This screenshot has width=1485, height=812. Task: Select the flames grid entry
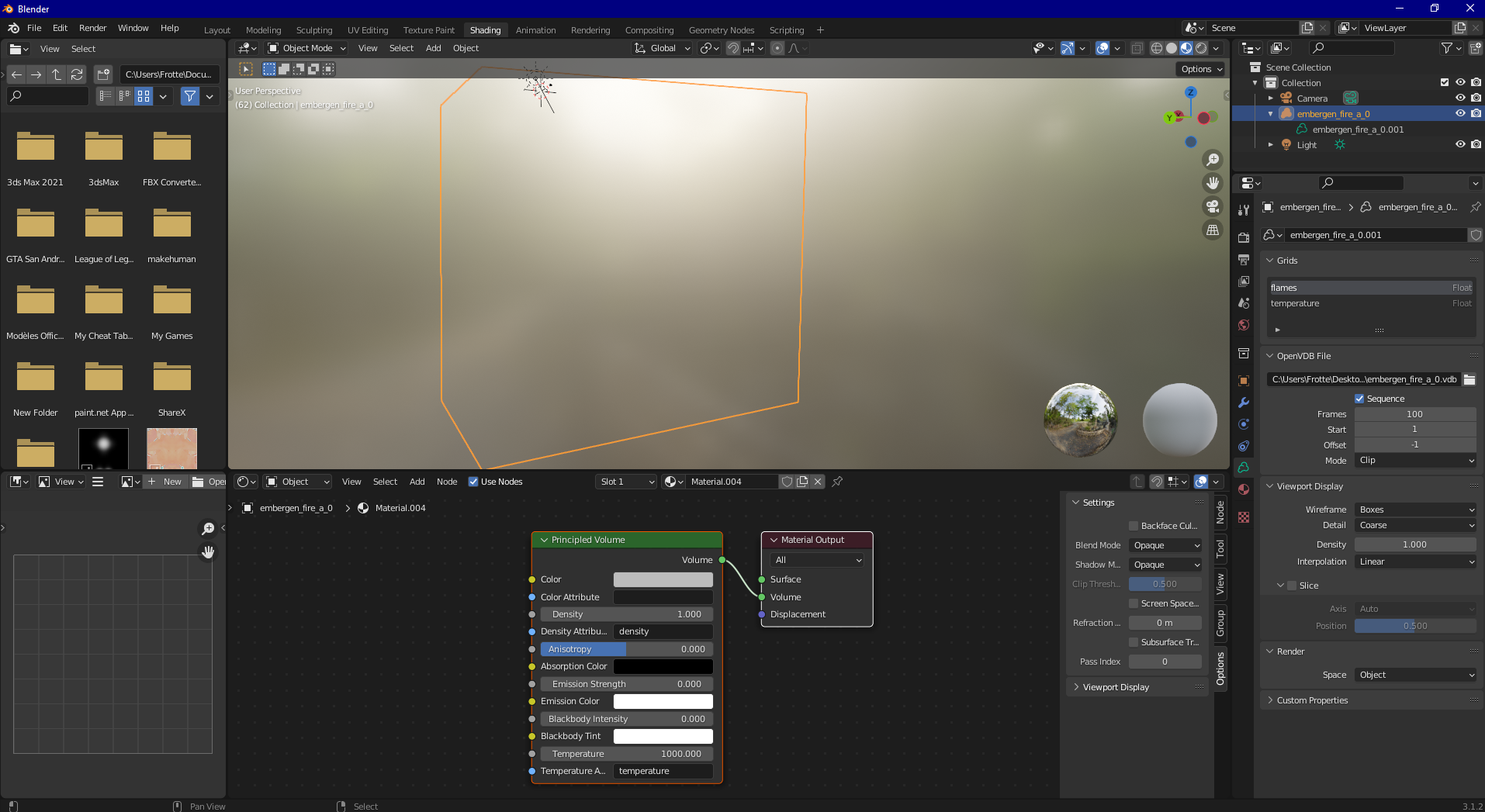[1371, 288]
